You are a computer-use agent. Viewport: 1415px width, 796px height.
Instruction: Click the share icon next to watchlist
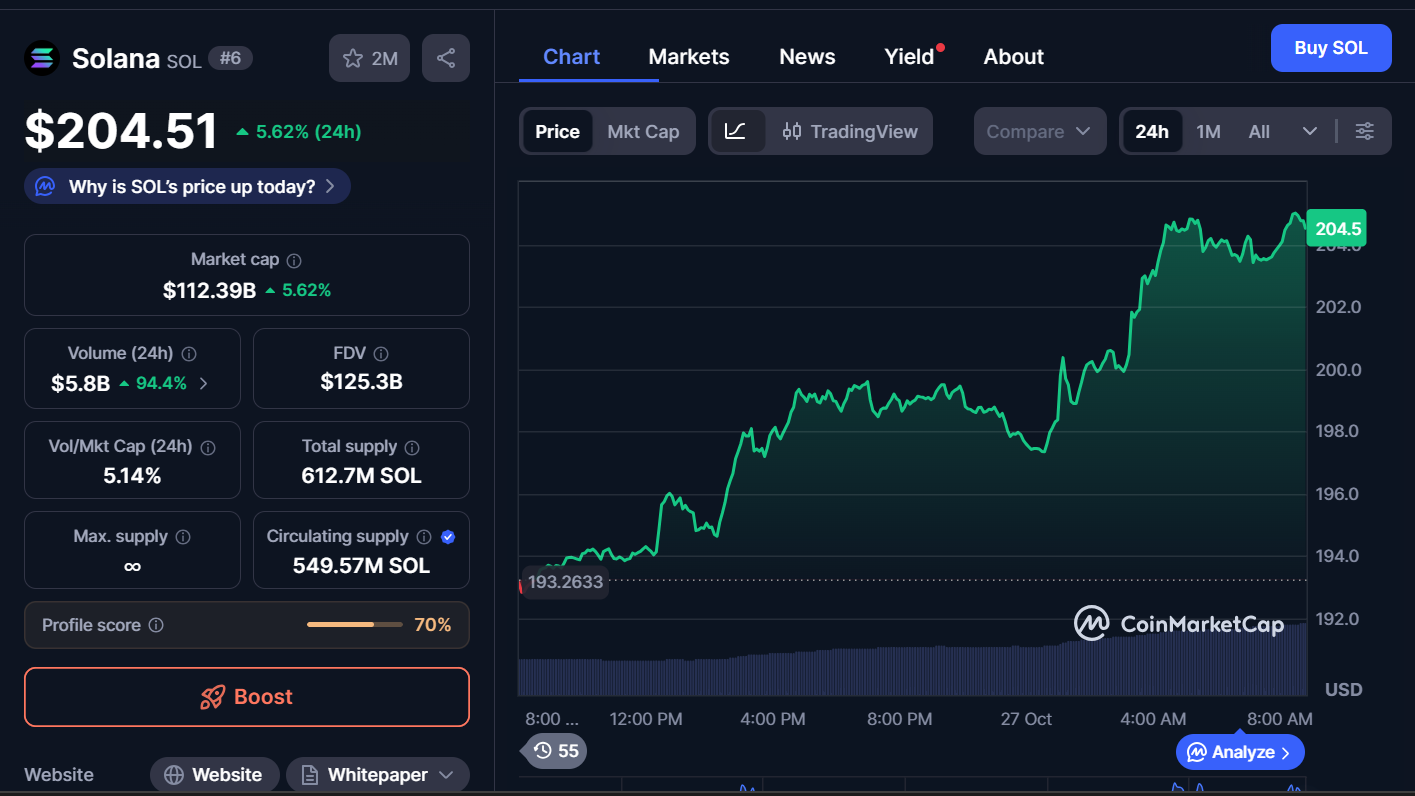click(446, 58)
